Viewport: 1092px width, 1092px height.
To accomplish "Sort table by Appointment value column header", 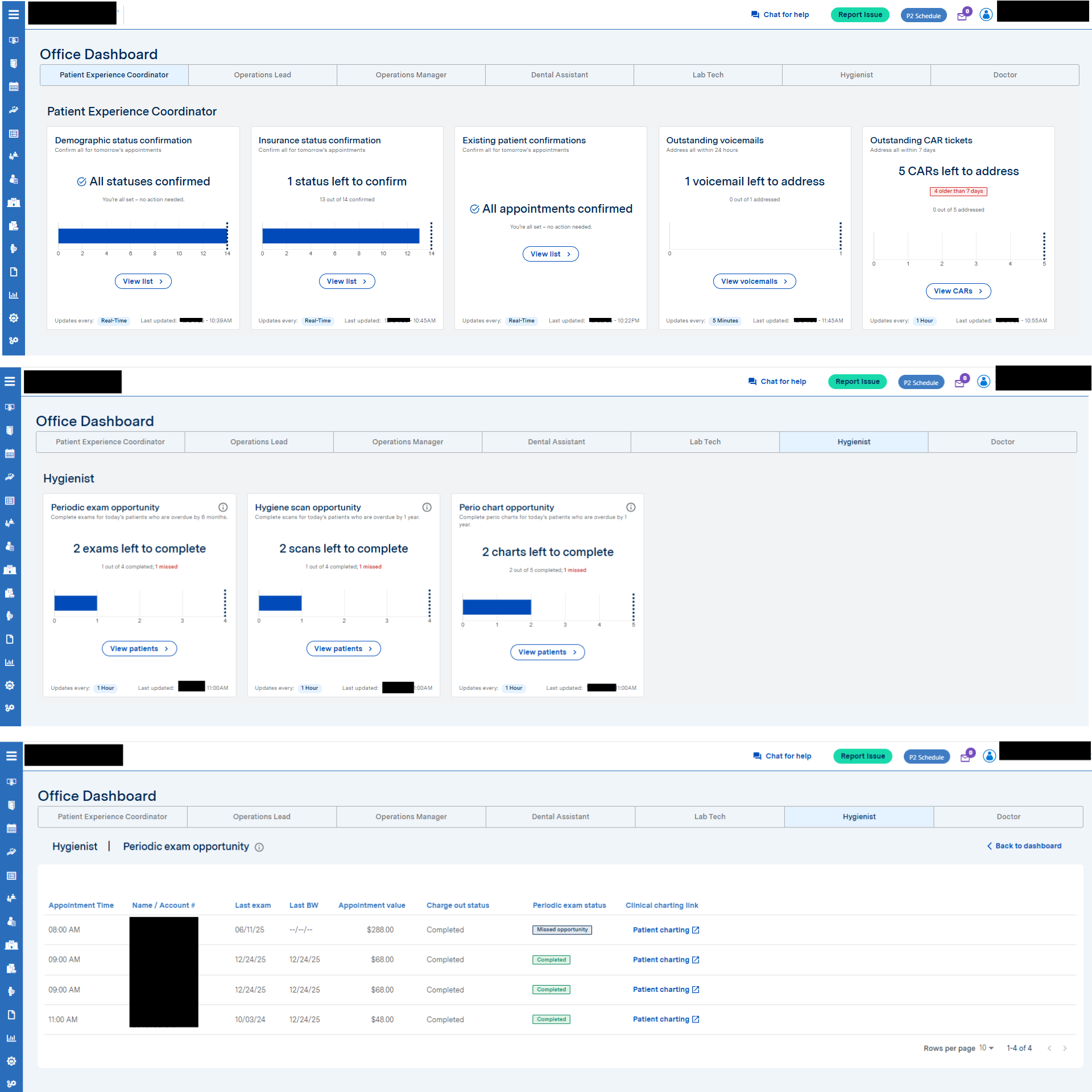I will point(371,905).
